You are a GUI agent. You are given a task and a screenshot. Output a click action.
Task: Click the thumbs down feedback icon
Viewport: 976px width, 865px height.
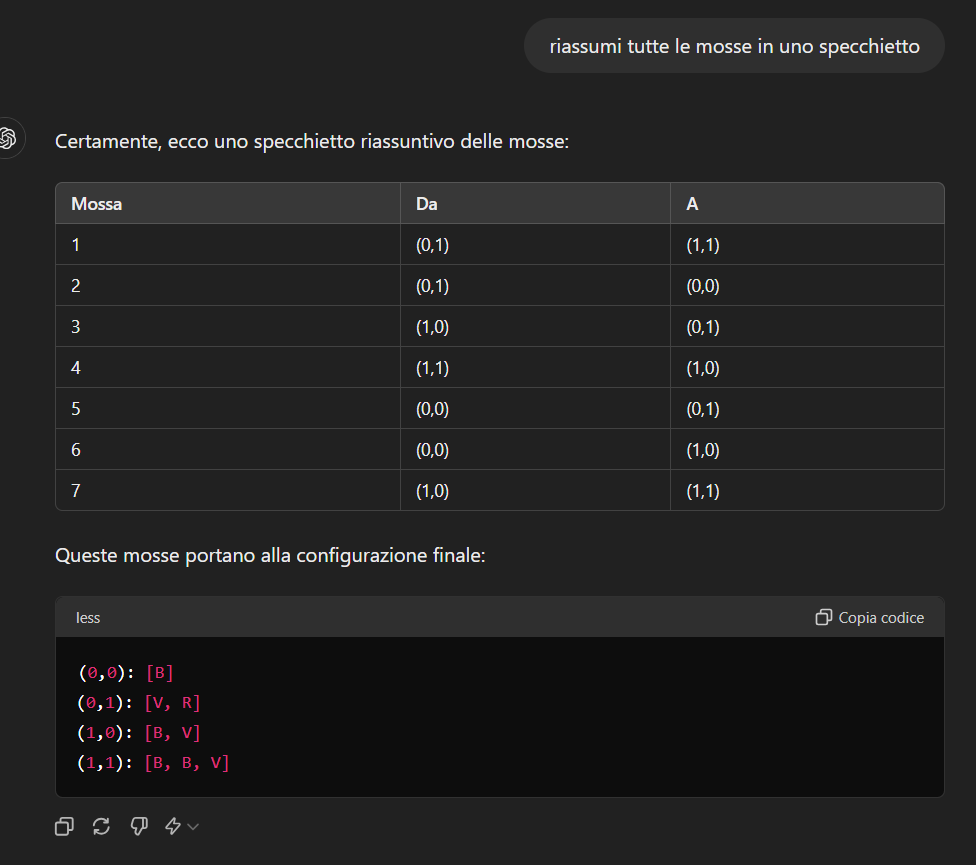tap(139, 826)
